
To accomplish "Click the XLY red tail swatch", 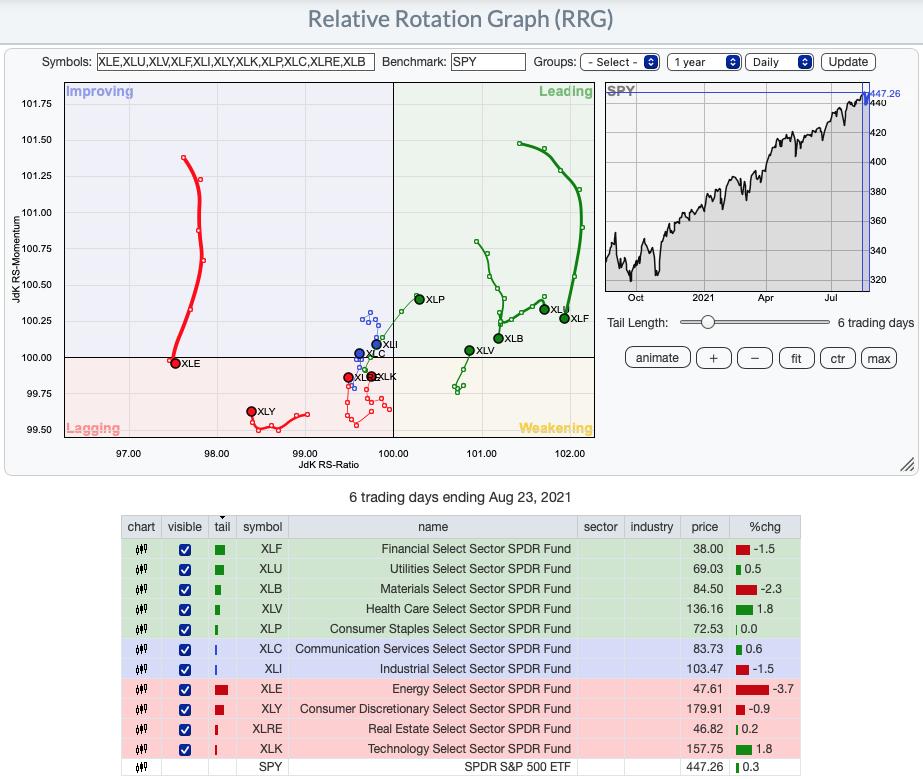I will point(220,710).
